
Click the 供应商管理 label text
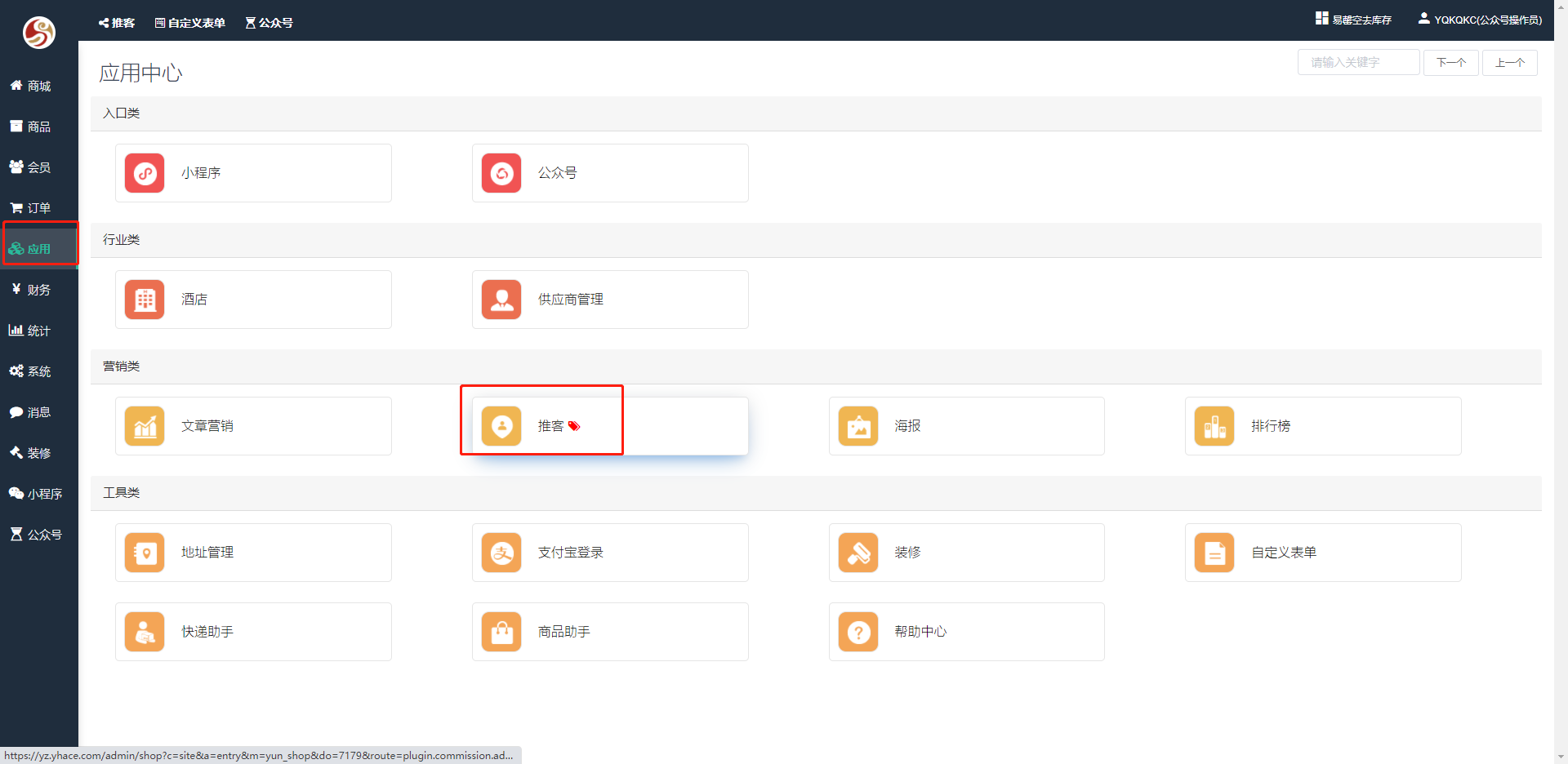click(x=571, y=300)
